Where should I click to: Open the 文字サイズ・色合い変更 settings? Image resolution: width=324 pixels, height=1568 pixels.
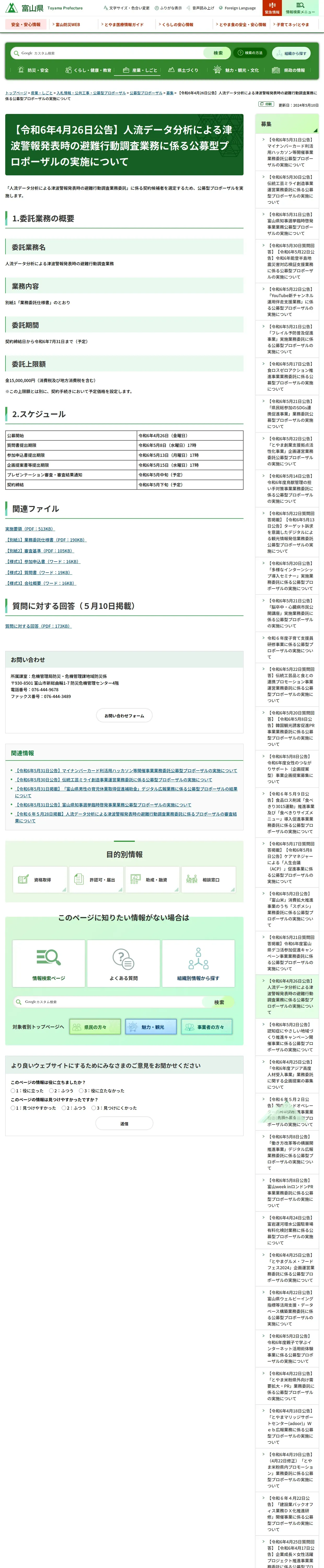(x=127, y=8)
